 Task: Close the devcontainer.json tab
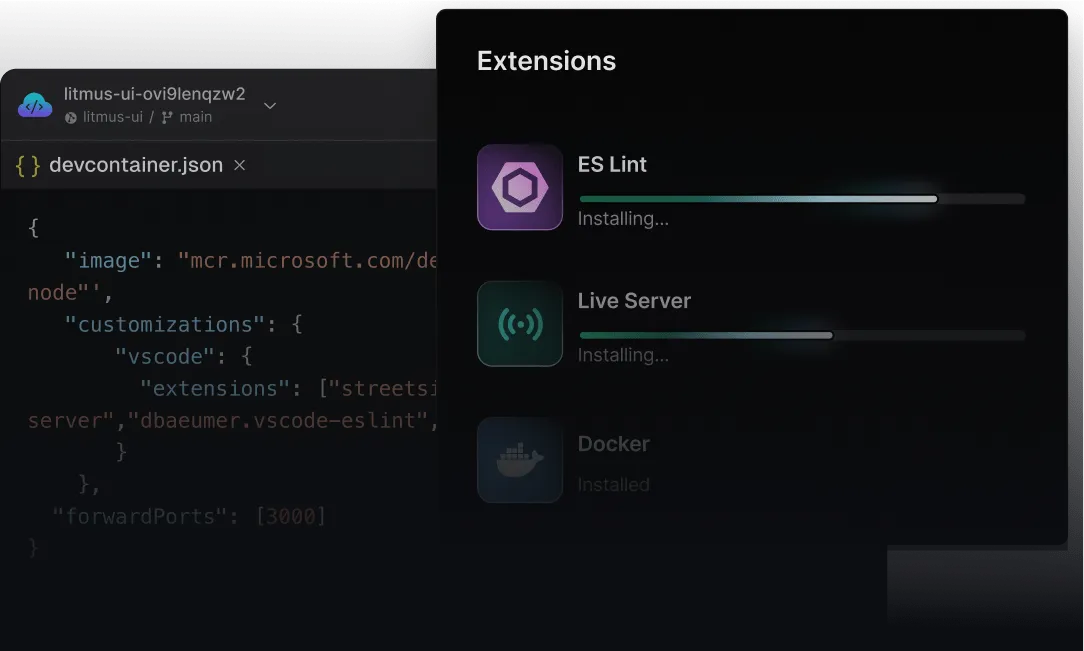[239, 165]
